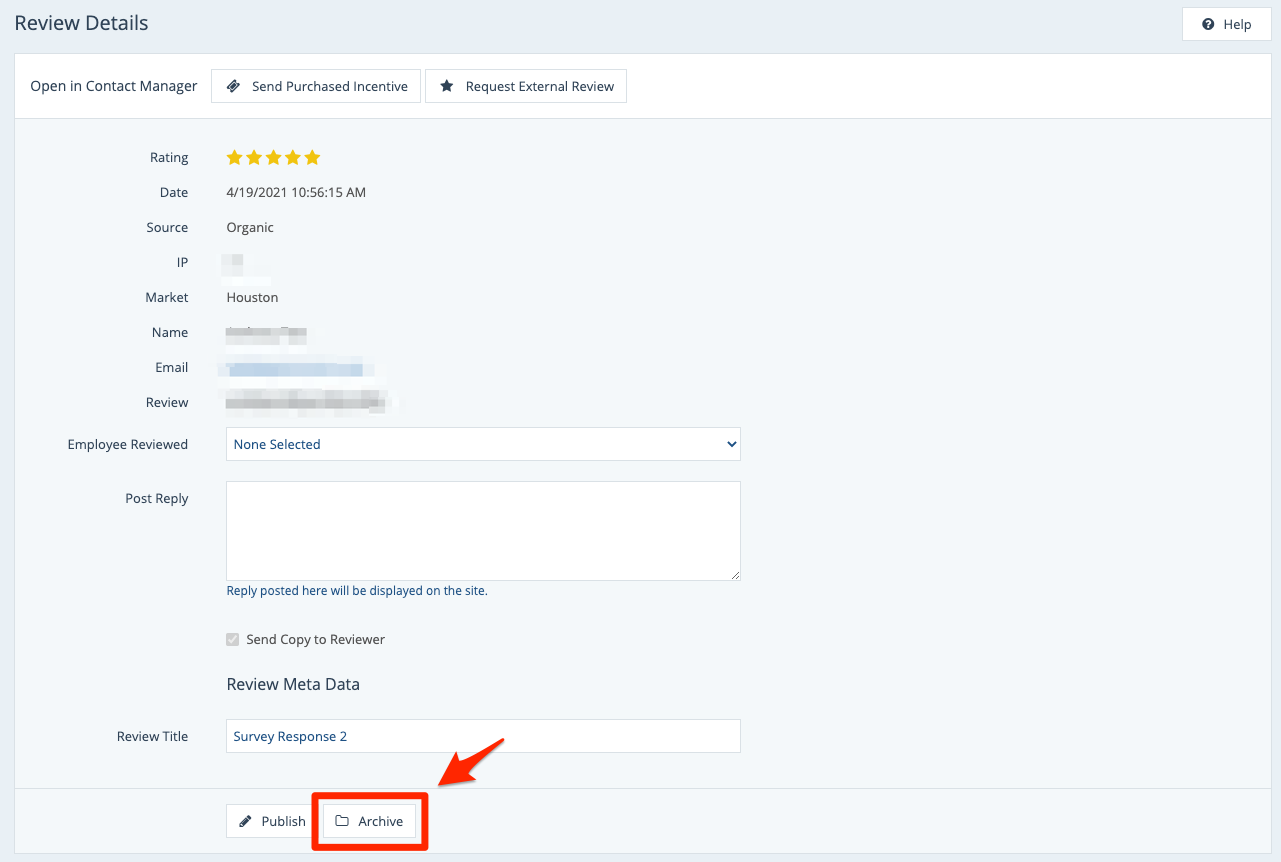Screen dimensions: 1281x862
Task: Focus the Post Reply text area
Action: coord(483,530)
